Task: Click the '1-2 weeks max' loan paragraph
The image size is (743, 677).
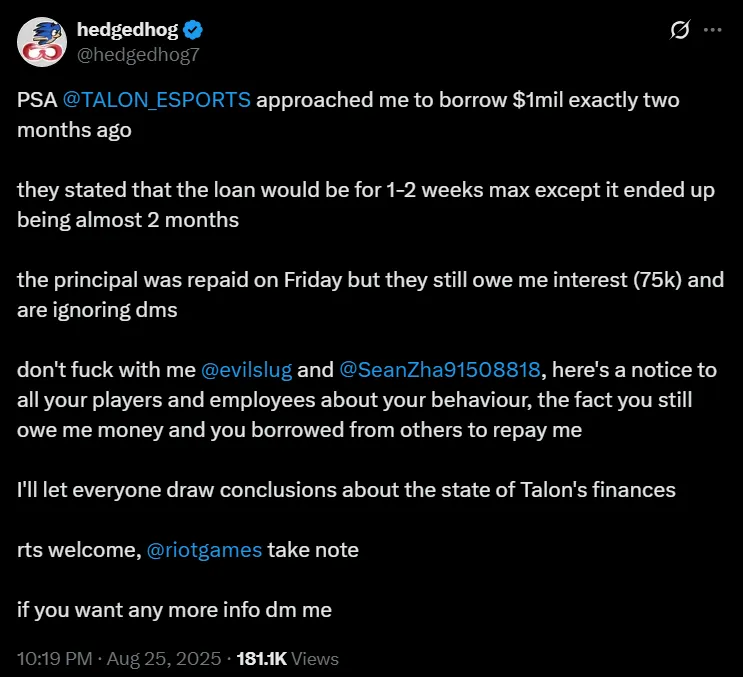Action: click(365, 191)
